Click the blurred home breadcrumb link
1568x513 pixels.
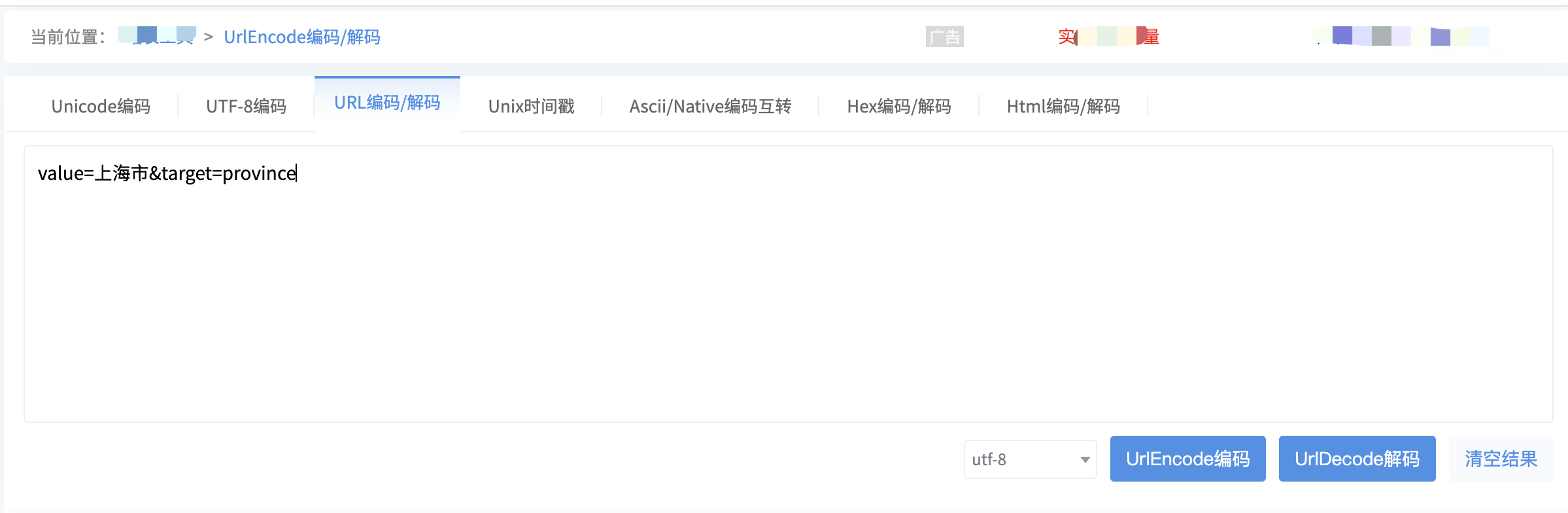pyautogui.click(x=157, y=36)
